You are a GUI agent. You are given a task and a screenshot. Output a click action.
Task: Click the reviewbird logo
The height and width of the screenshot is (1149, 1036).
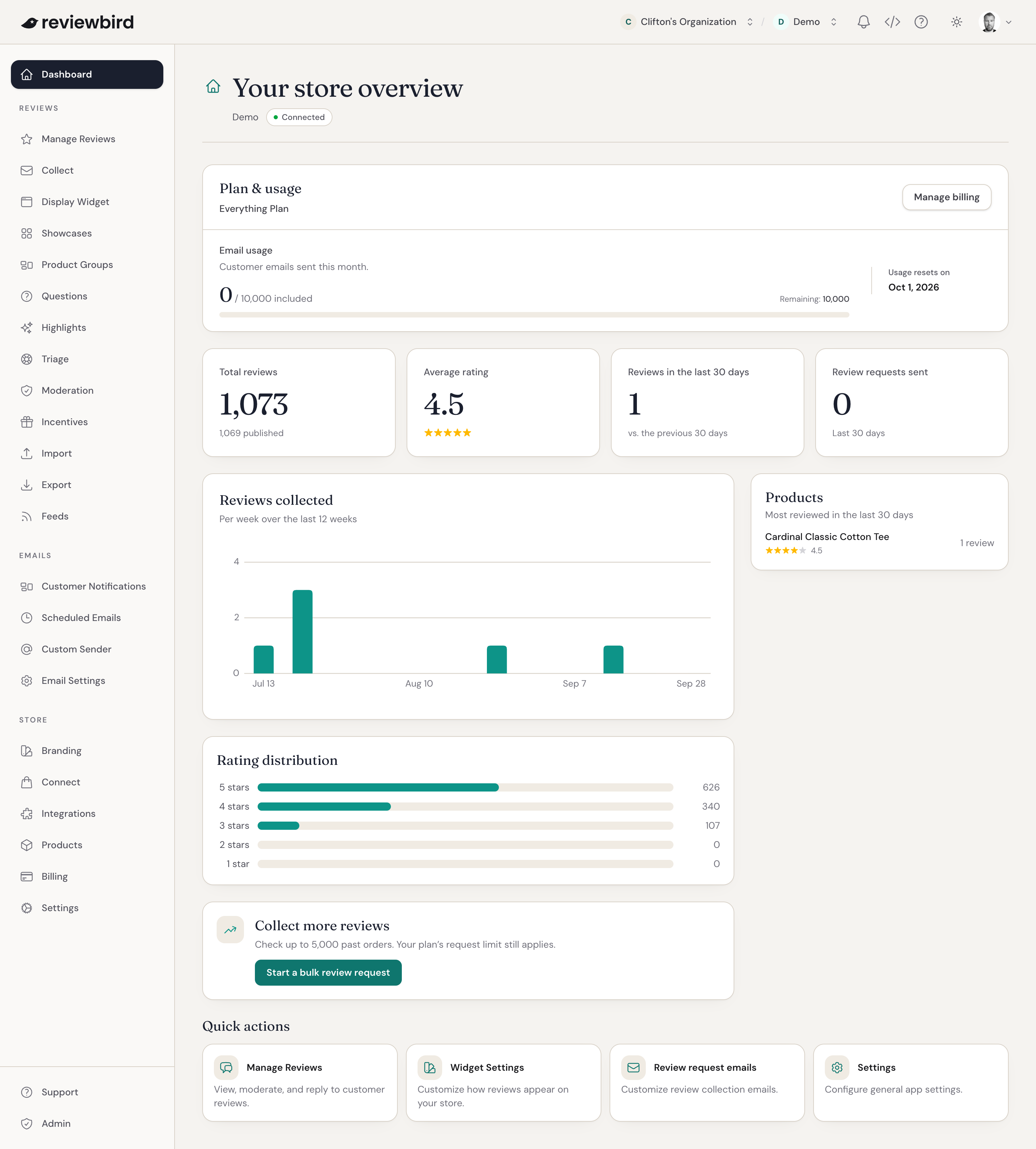[78, 22]
